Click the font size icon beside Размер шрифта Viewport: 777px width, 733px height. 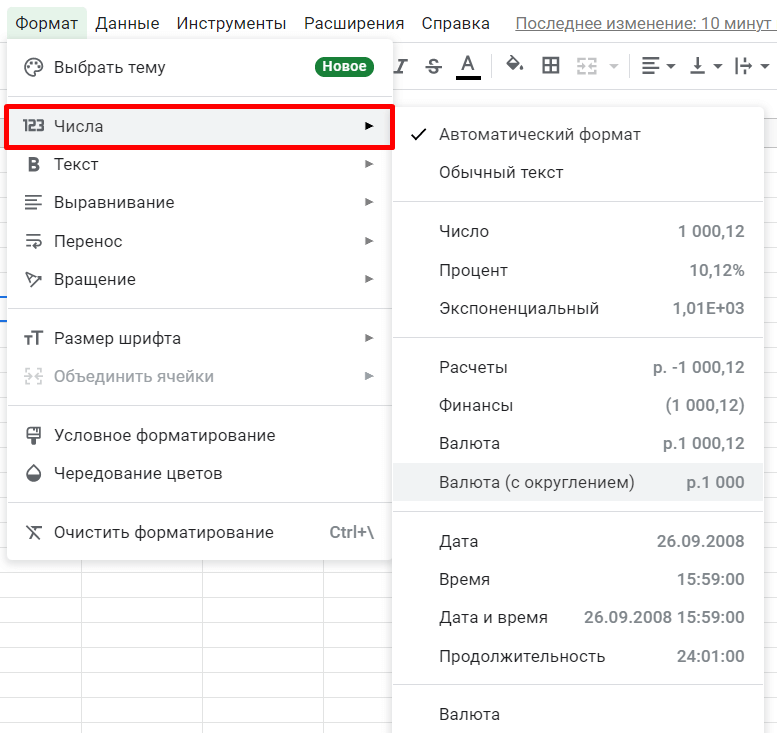pos(34,338)
